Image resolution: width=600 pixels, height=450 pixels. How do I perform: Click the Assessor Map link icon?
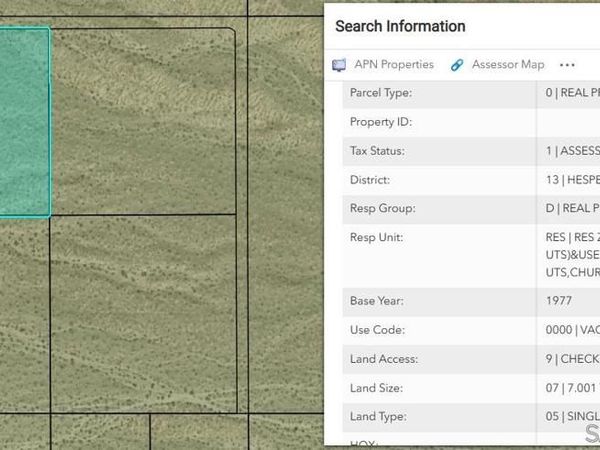(x=457, y=65)
